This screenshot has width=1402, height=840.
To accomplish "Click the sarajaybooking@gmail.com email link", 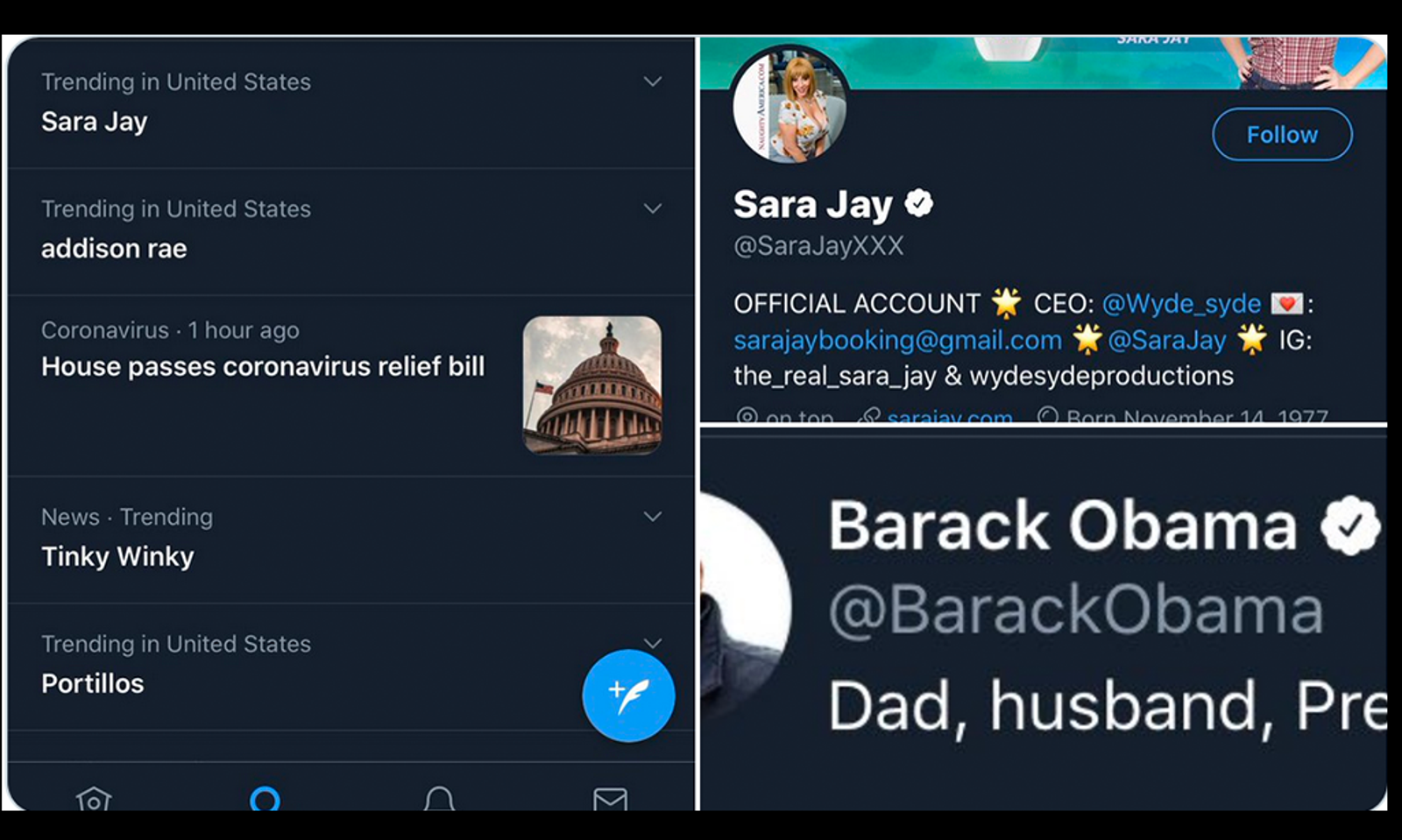I will pyautogui.click(x=897, y=340).
